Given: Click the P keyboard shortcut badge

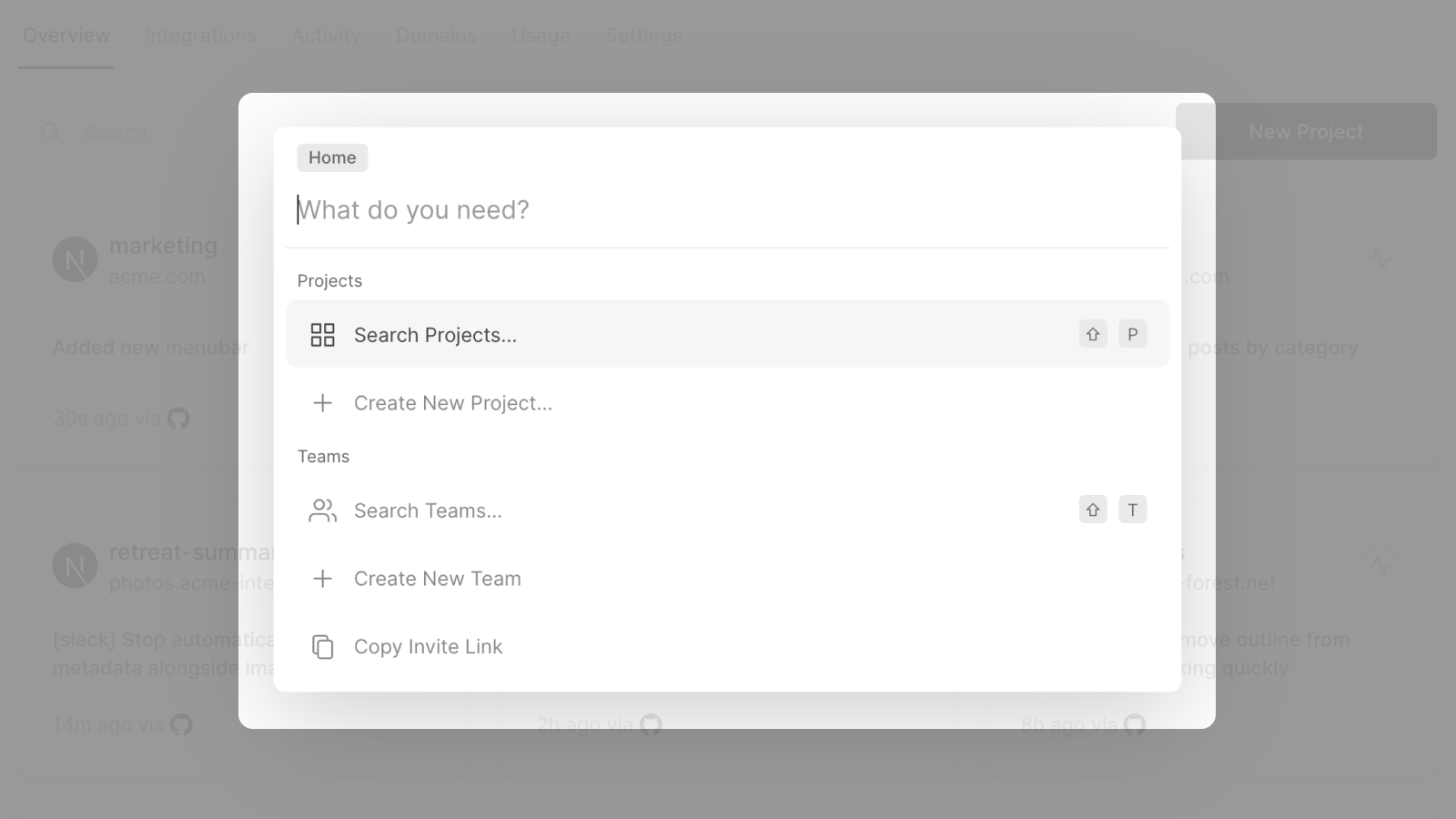Looking at the screenshot, I should pyautogui.click(x=1132, y=334).
